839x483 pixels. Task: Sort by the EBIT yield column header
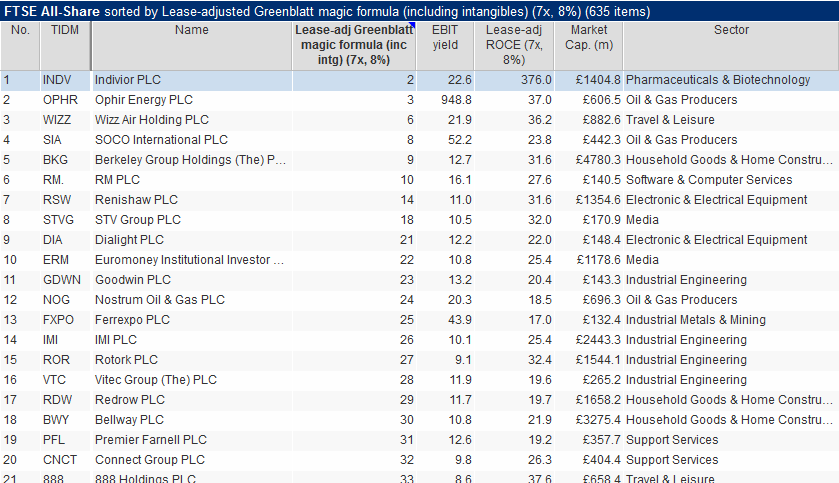tap(445, 45)
